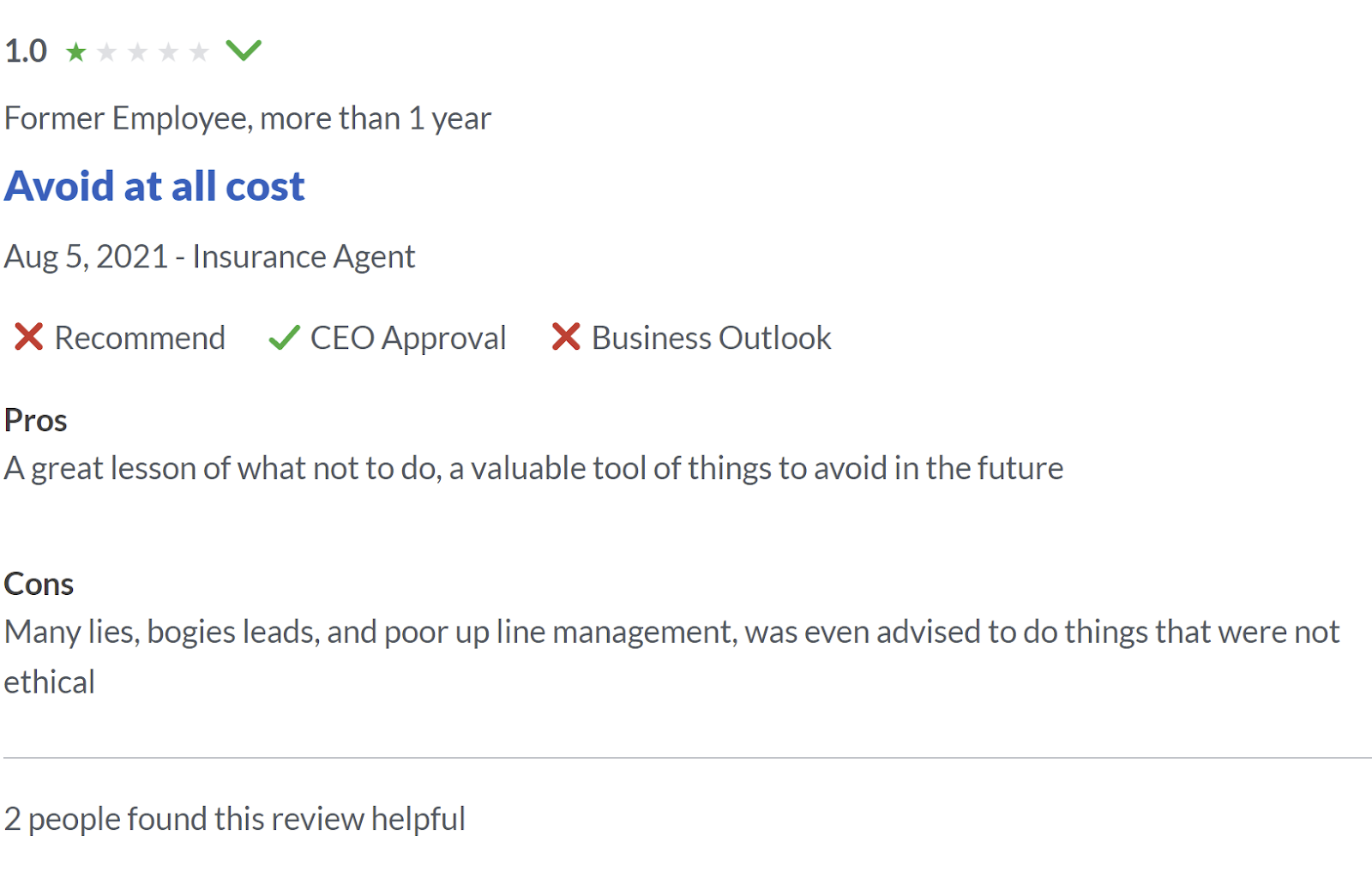Click the Business Outlook label
Screen dimensions: 1372x877
point(711,338)
